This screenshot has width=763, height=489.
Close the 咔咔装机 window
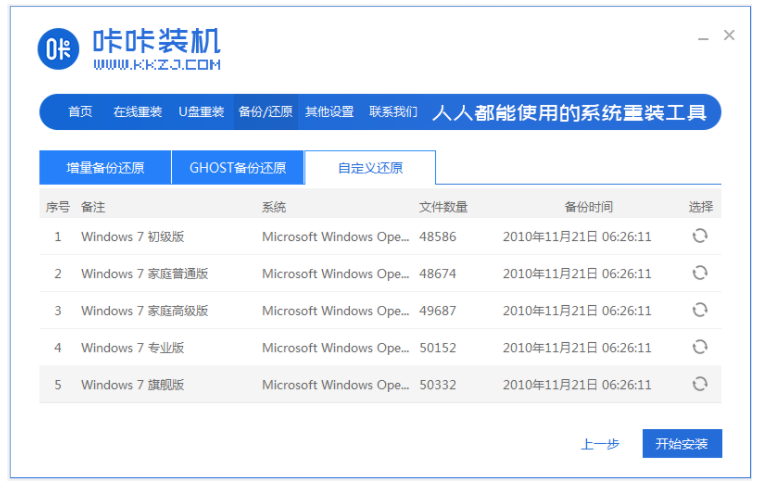(729, 35)
